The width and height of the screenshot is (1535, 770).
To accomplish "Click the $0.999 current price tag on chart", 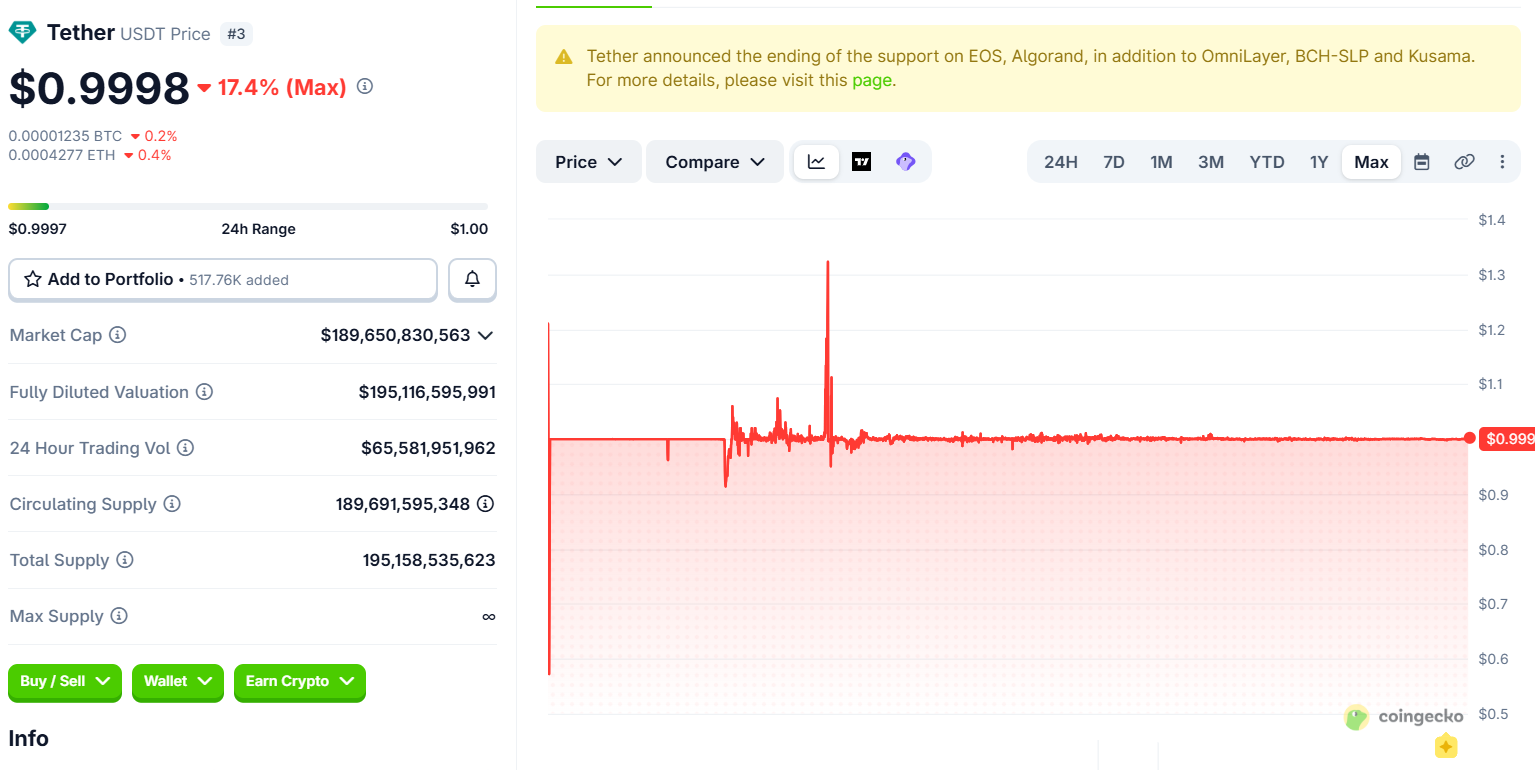I will coord(1507,439).
